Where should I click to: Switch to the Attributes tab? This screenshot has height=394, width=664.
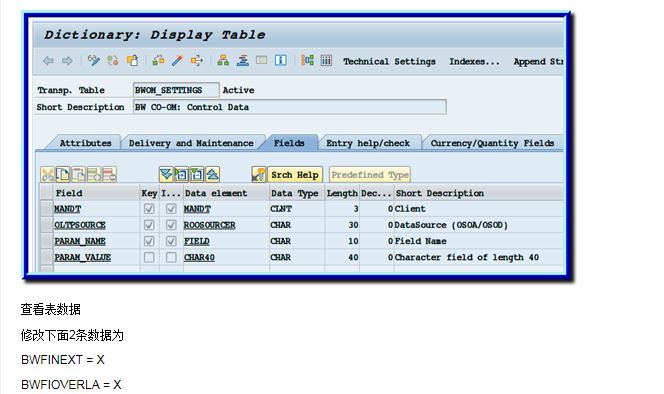pyautogui.click(x=85, y=143)
